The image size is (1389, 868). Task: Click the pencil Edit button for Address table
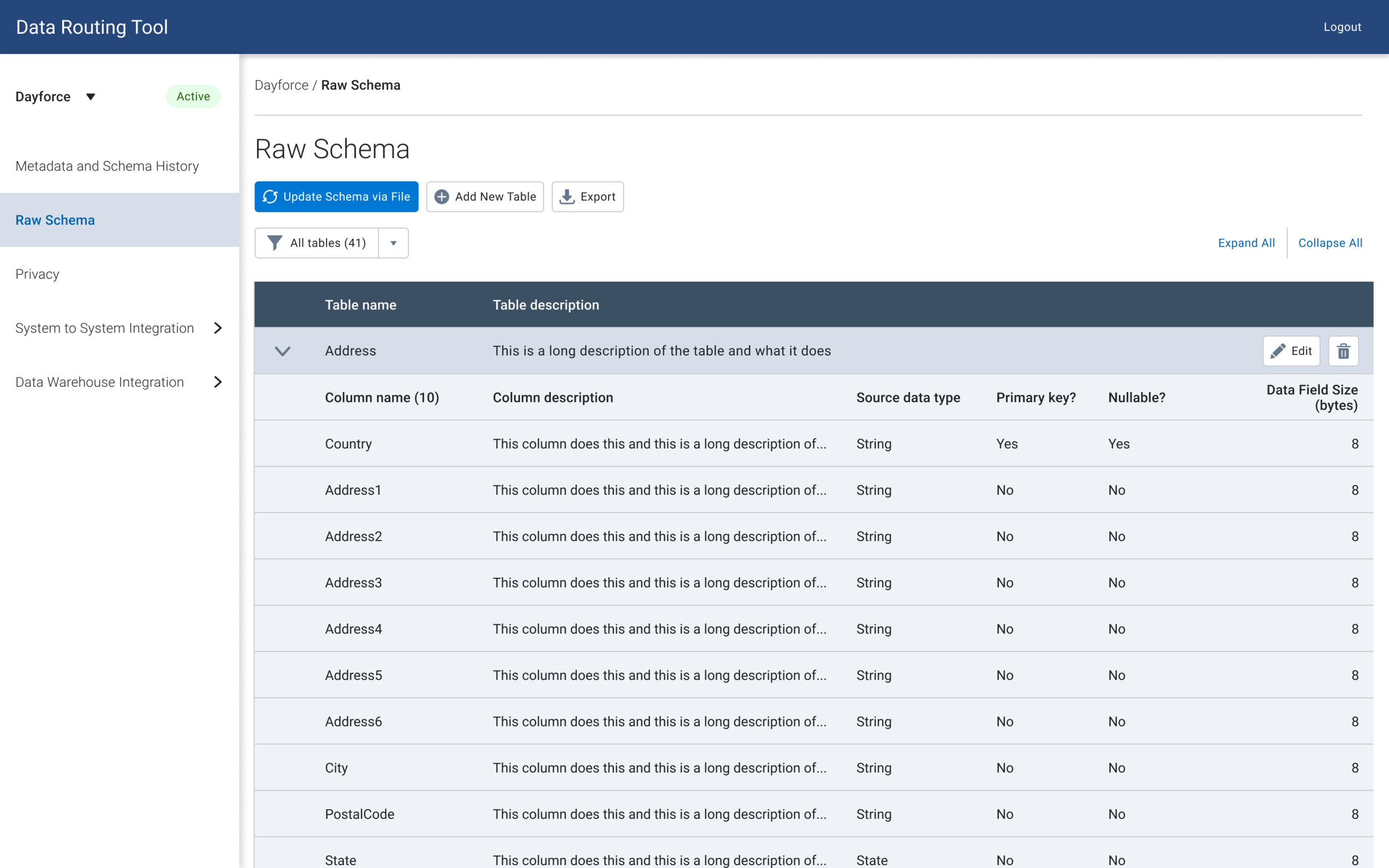[x=1291, y=351]
